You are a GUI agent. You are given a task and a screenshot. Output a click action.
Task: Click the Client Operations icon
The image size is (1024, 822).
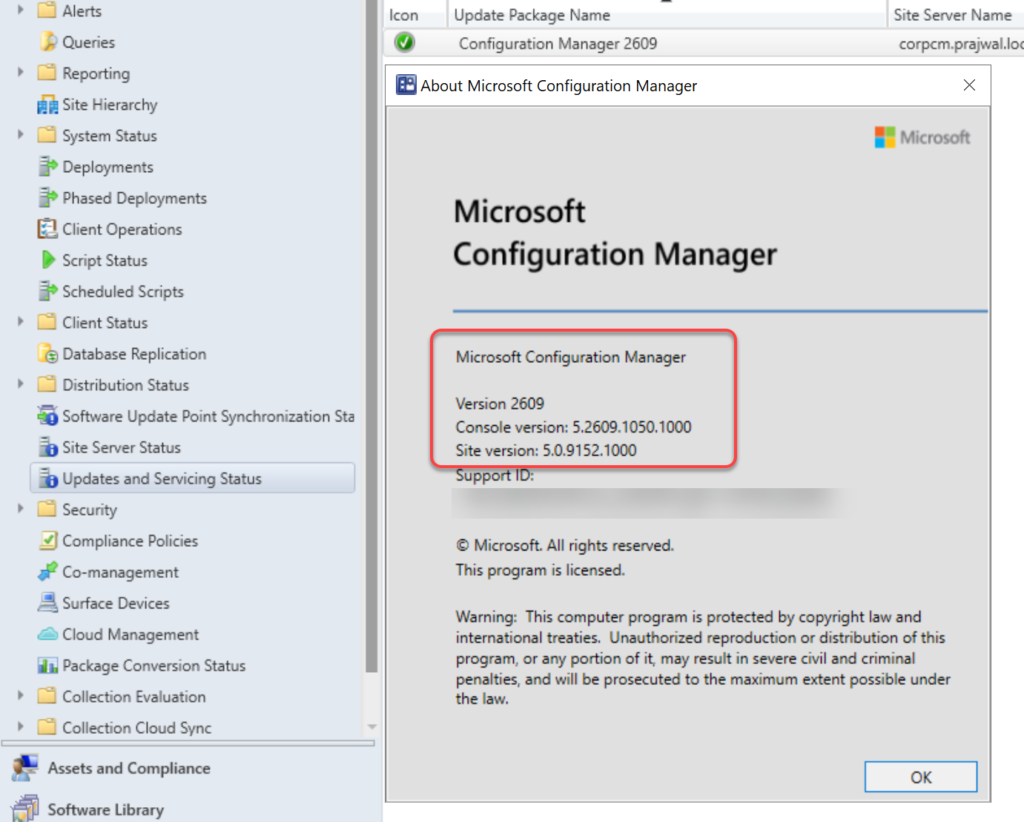47,229
